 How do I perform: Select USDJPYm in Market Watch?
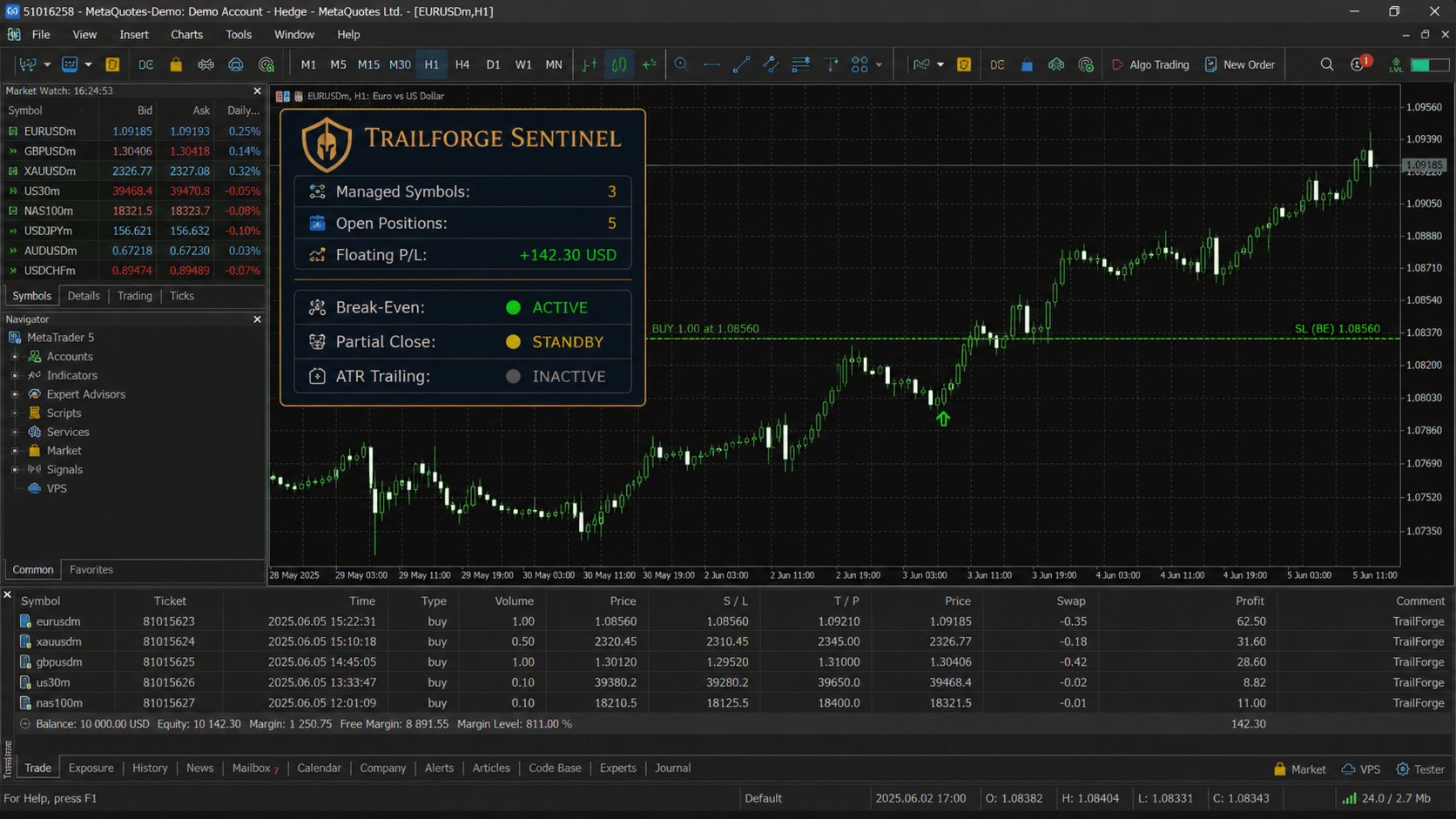coord(134,231)
